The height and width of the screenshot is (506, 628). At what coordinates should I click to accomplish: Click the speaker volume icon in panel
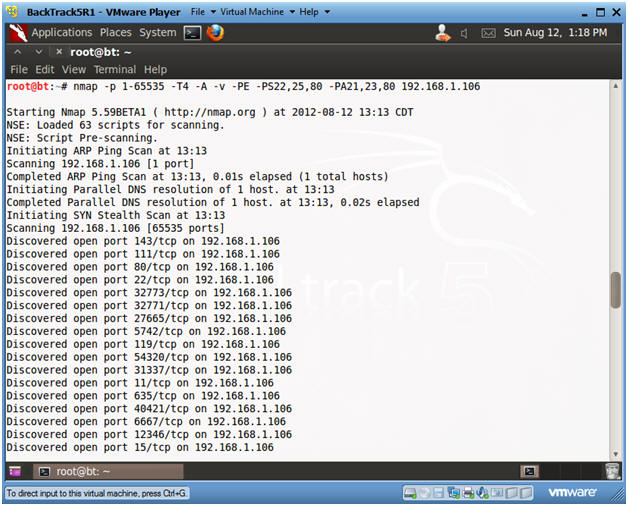pyautogui.click(x=464, y=33)
